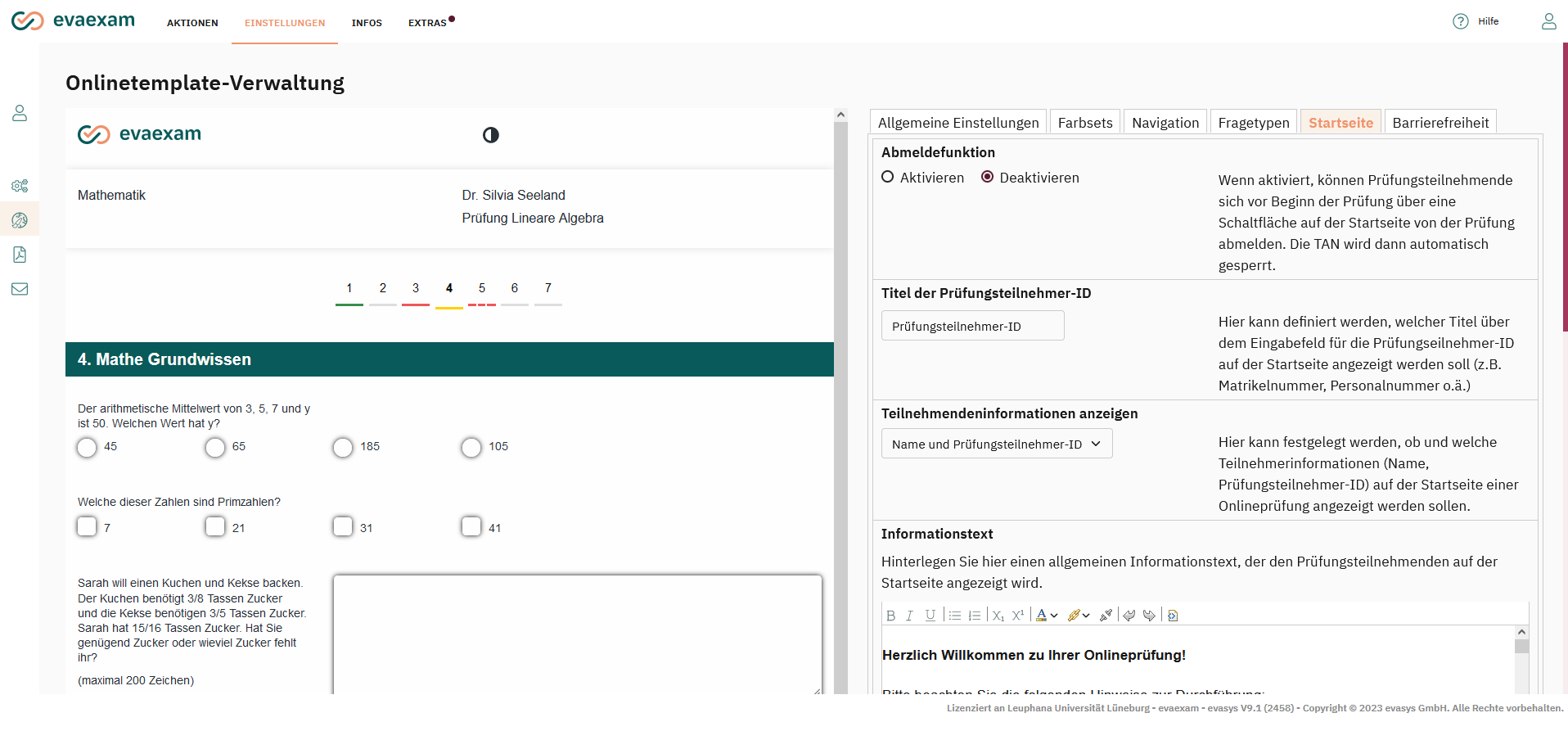Open the HTML source view icon
This screenshot has height=731, width=1568.
(1172, 616)
